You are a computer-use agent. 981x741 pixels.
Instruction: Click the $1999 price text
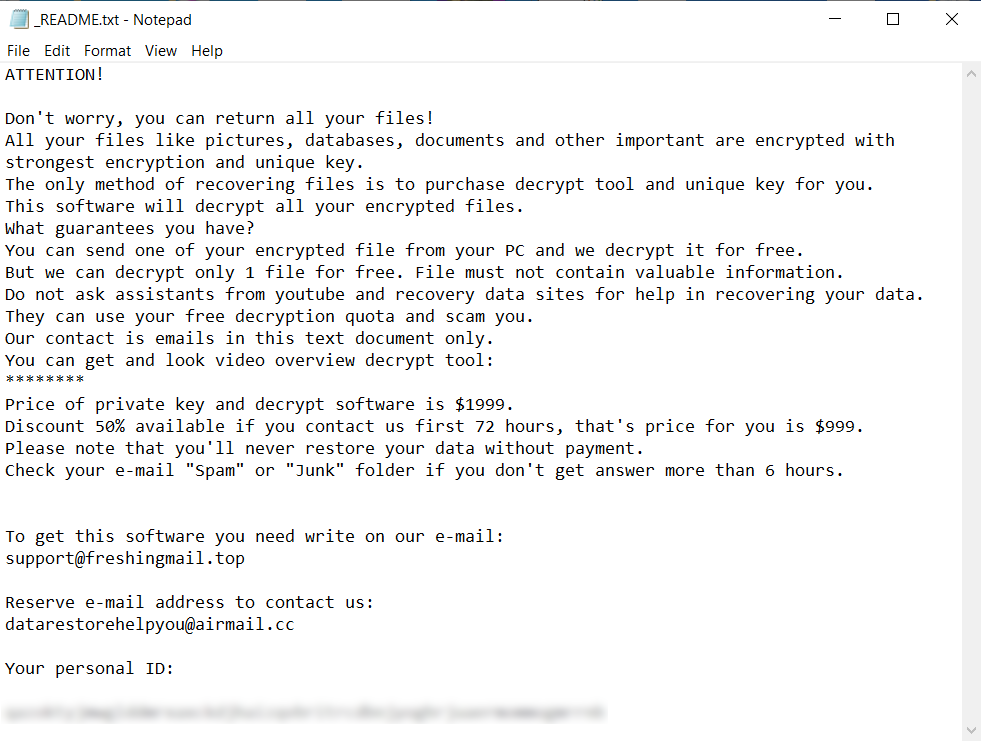(484, 404)
